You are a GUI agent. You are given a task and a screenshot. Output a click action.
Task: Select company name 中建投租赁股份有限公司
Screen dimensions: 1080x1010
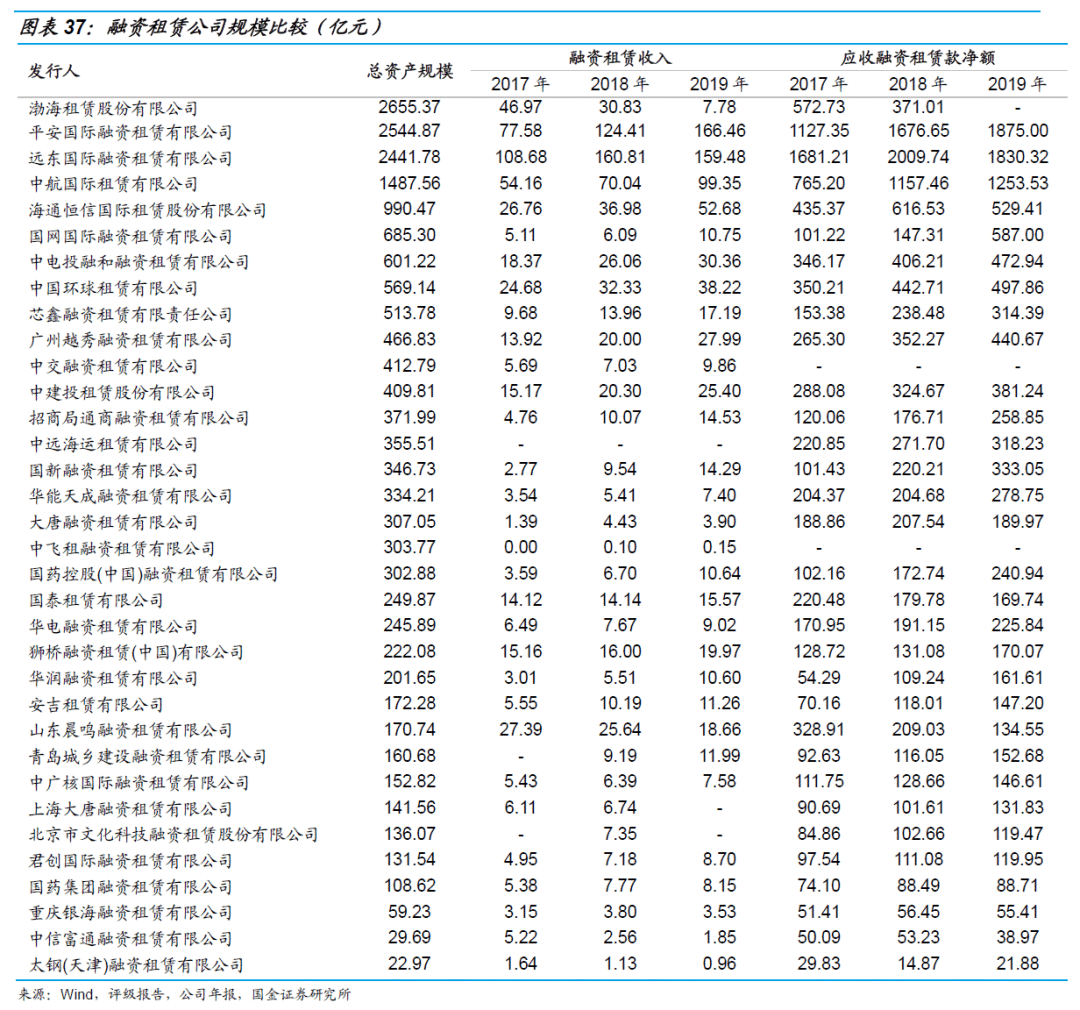[122, 392]
